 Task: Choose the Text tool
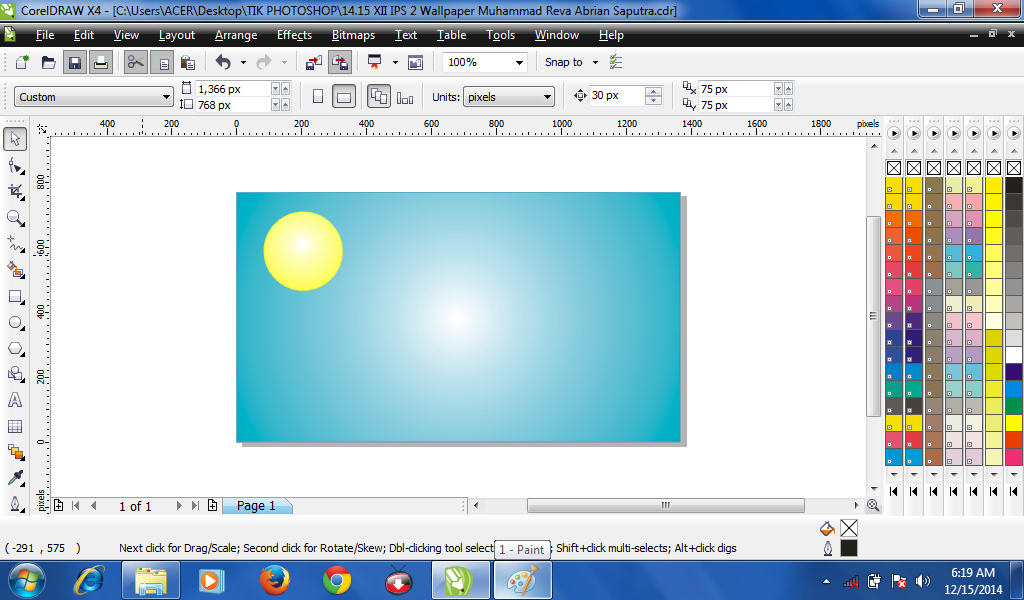click(x=14, y=400)
